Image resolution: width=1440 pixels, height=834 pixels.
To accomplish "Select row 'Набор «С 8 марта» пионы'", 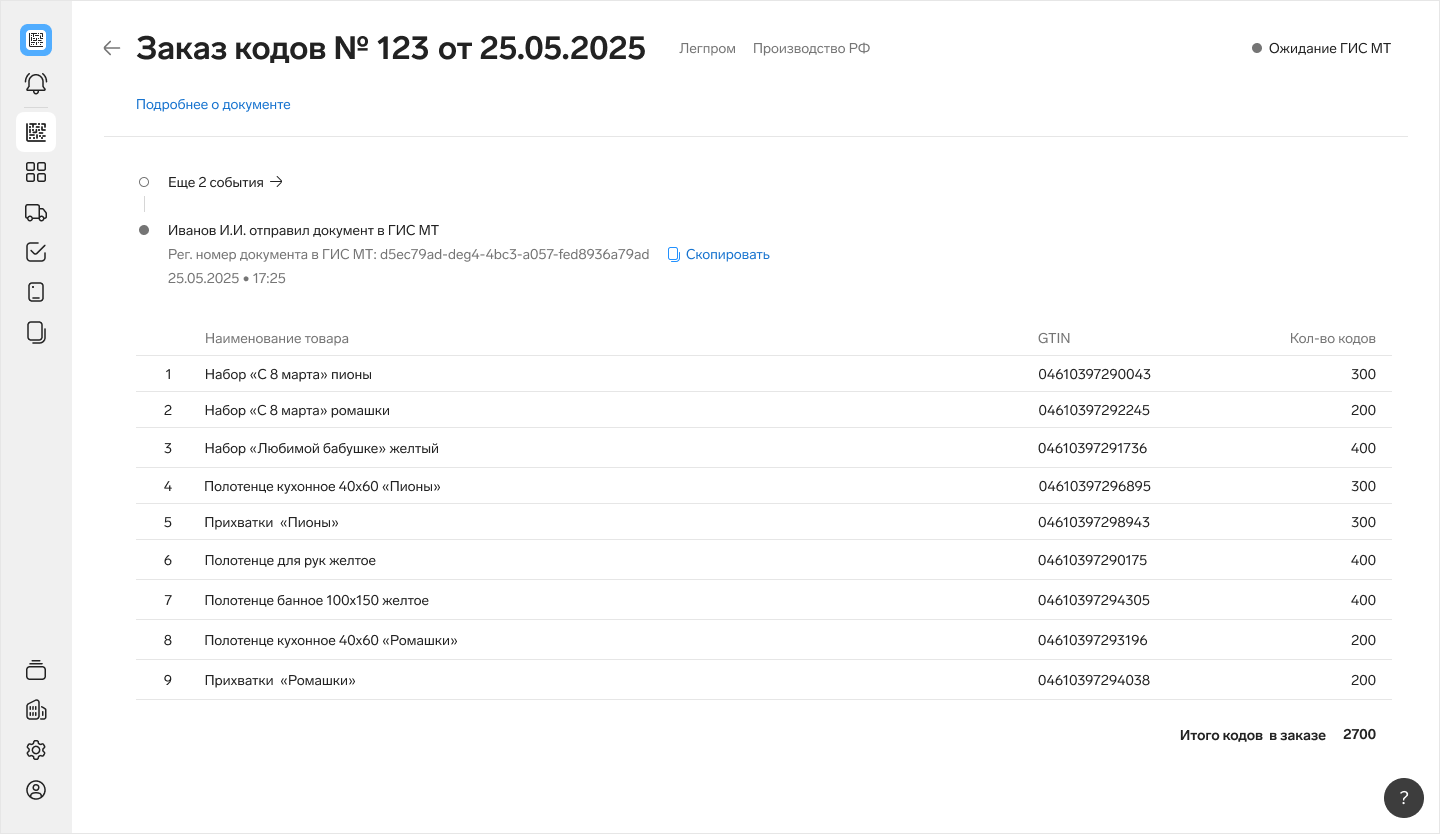I will click(x=288, y=374).
